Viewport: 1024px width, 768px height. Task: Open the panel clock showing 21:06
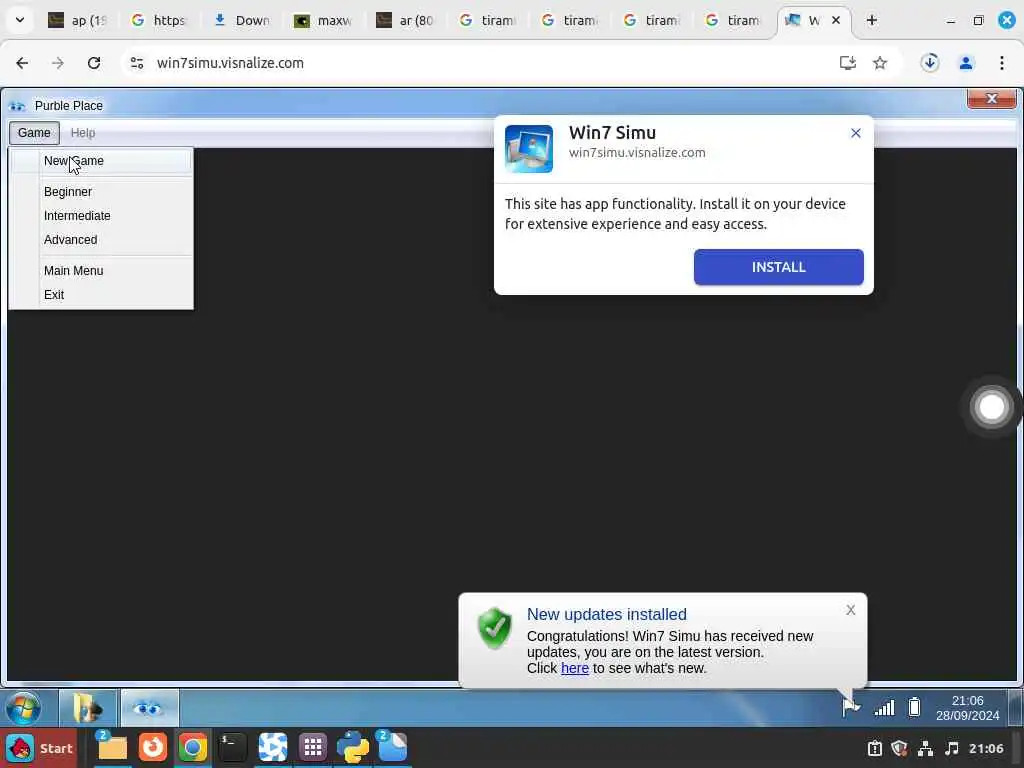coord(986,748)
